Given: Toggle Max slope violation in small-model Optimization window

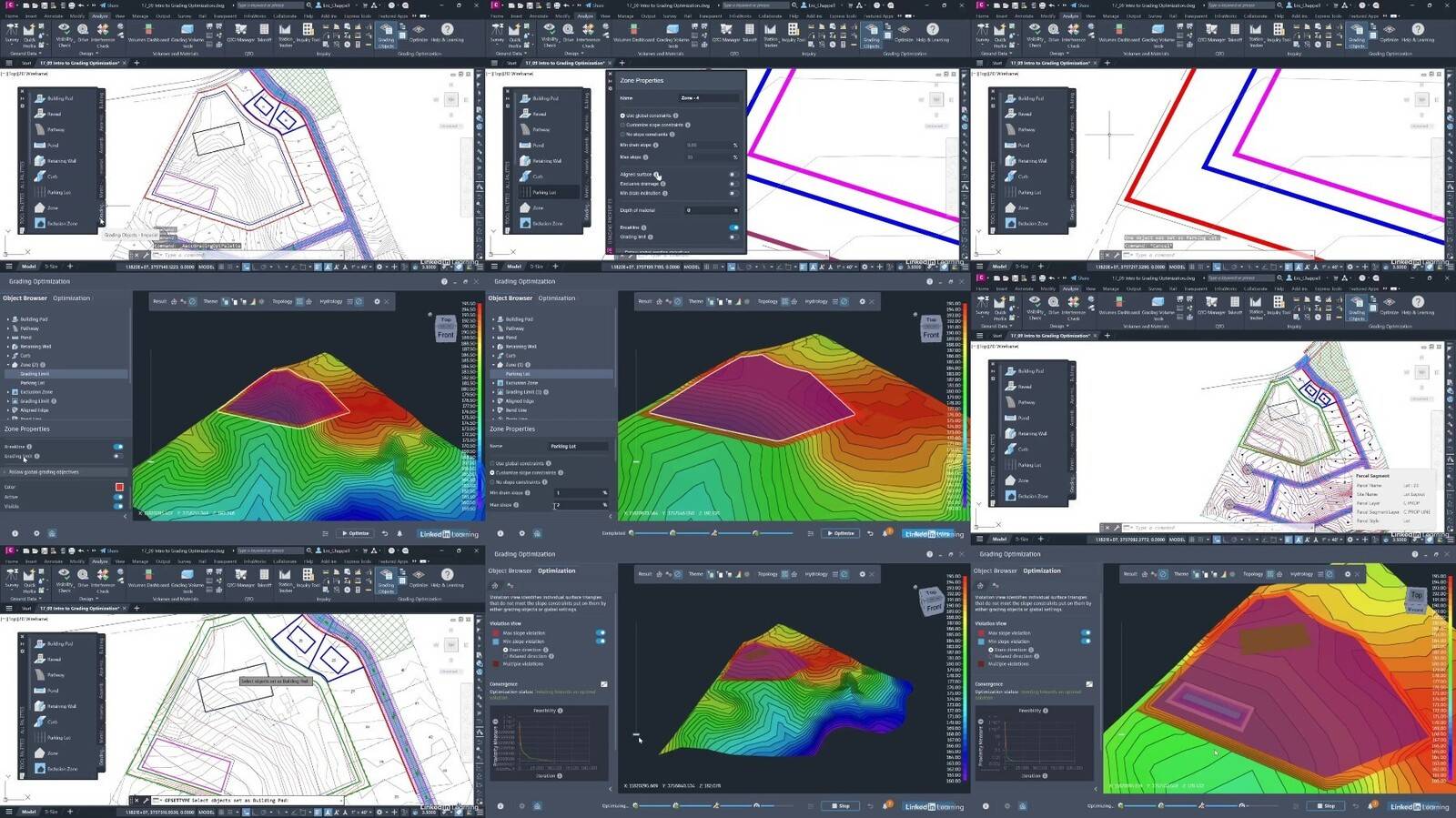Looking at the screenshot, I should coord(601,632).
